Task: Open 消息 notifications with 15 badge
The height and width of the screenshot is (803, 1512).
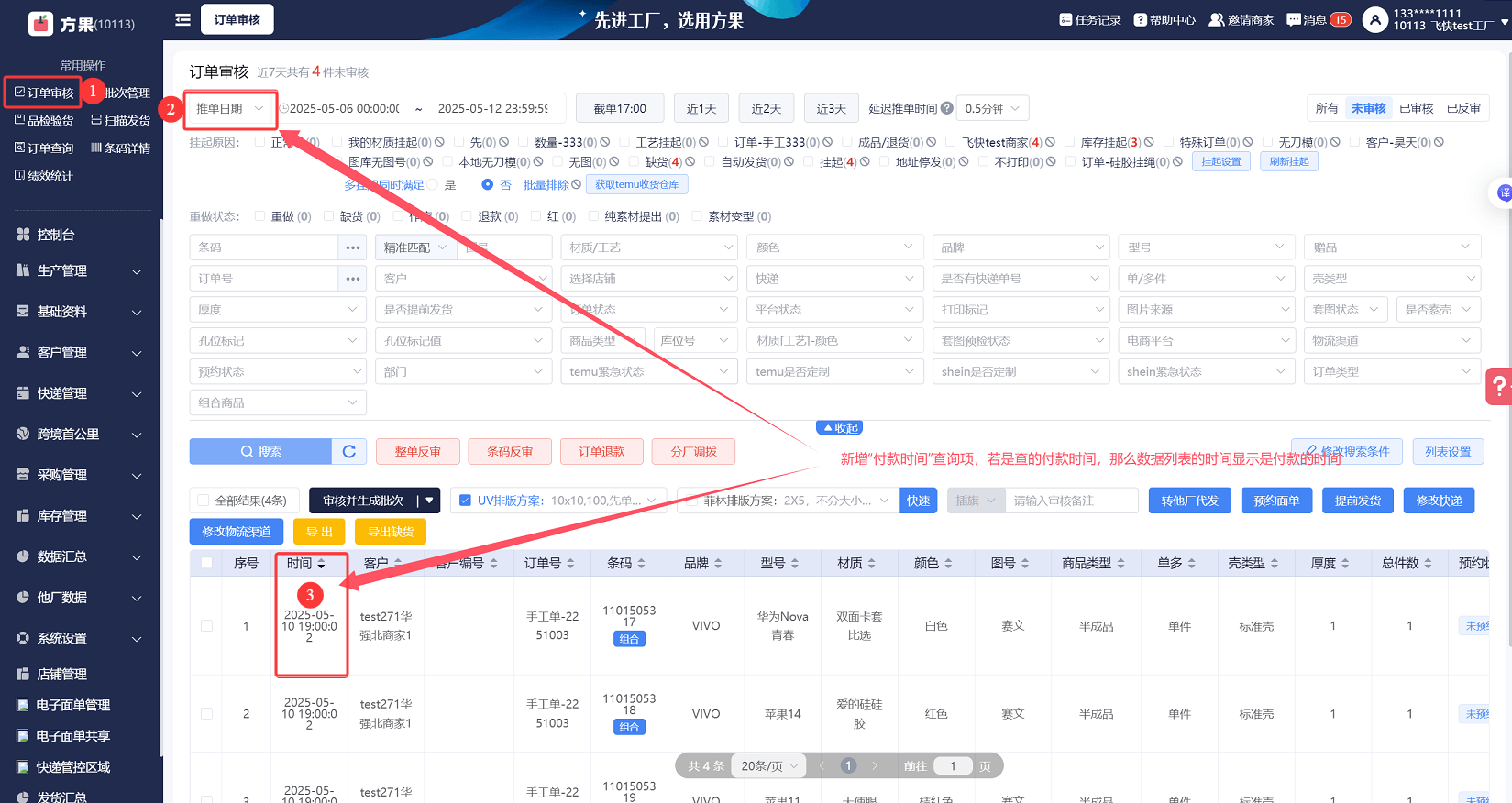Action: [x=1319, y=19]
